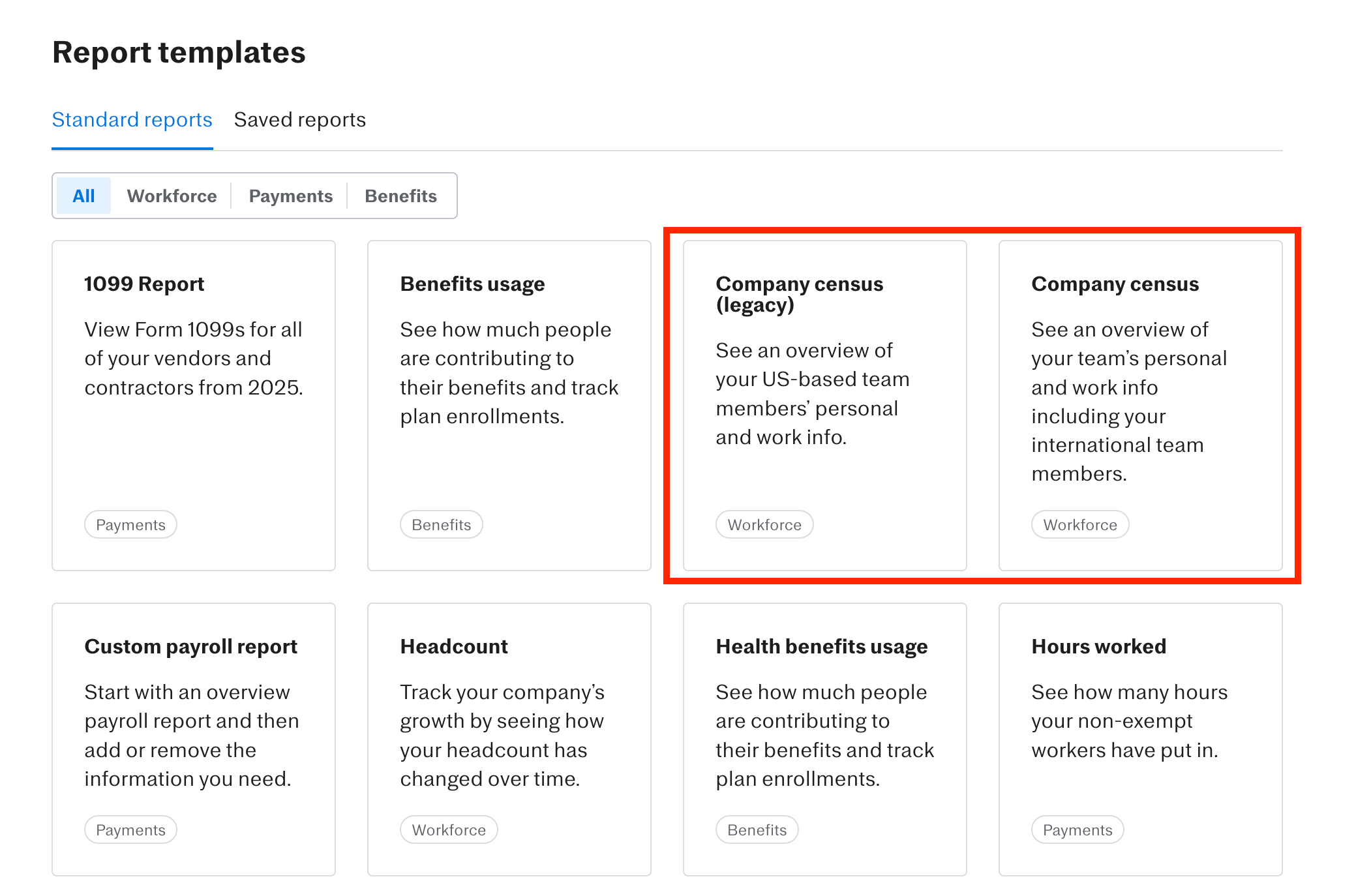Switch to the Standard reports tab
The height and width of the screenshot is (896, 1371).
[132, 120]
